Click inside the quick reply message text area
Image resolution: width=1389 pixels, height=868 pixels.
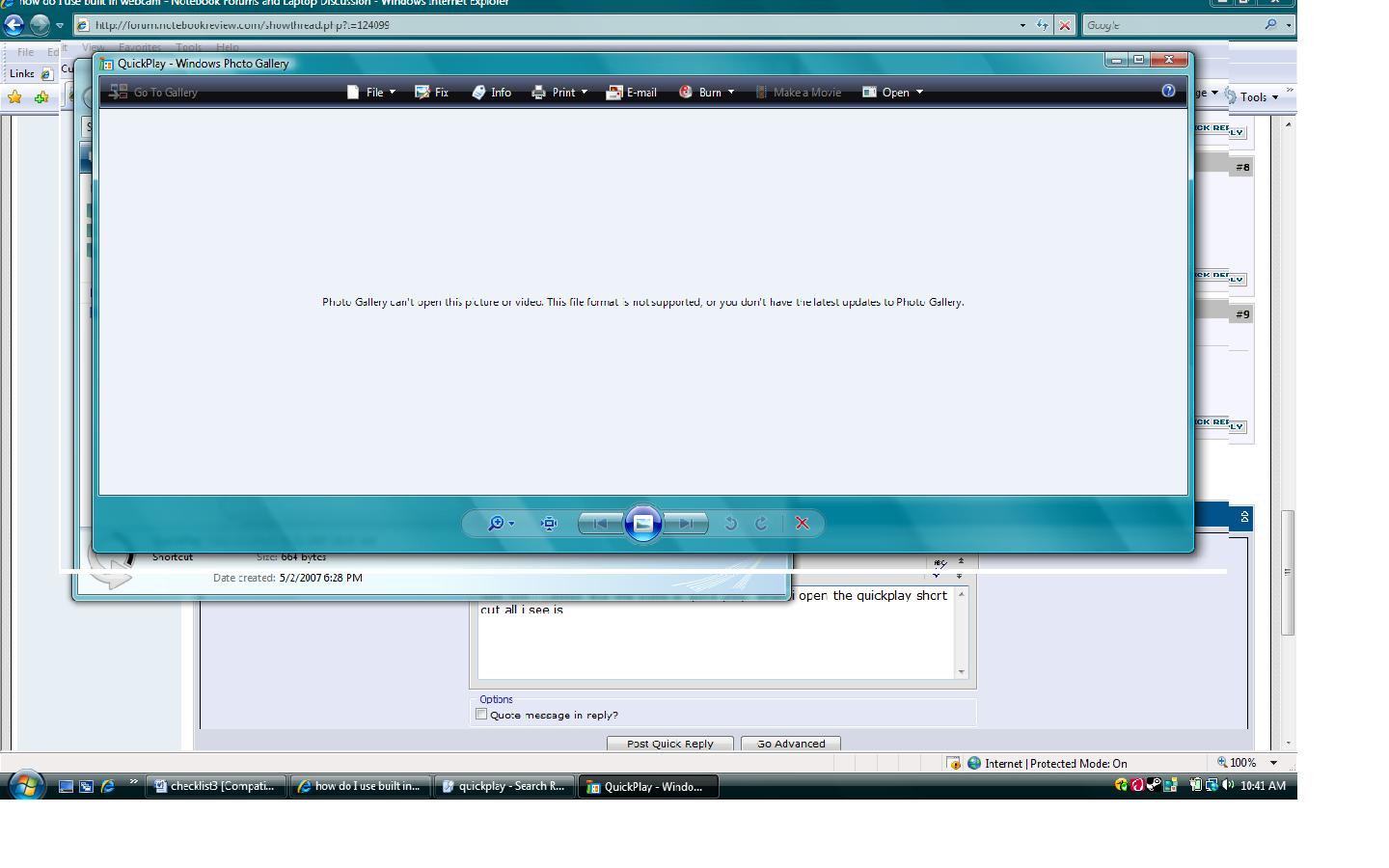click(717, 632)
